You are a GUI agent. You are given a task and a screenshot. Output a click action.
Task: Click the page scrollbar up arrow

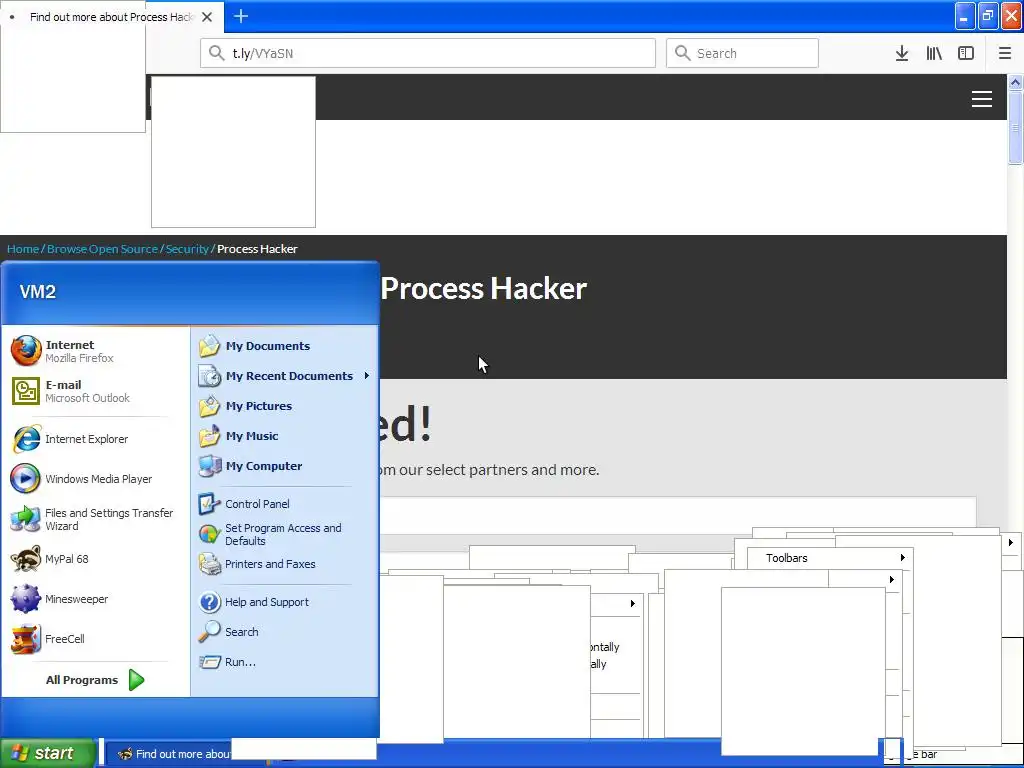tap(1016, 82)
